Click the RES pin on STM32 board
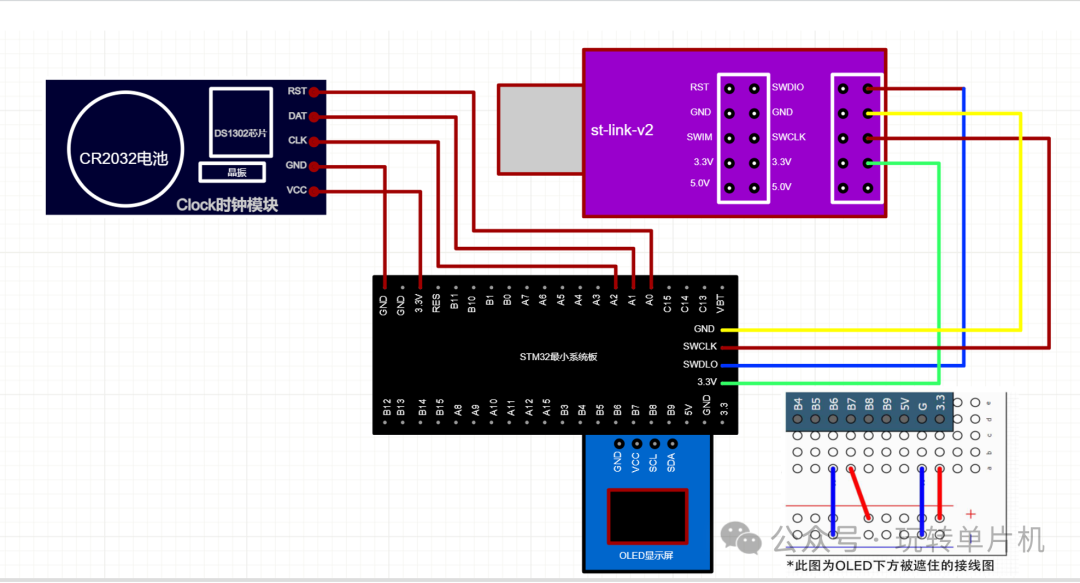Viewport: 1080px width, 583px height. (436, 303)
